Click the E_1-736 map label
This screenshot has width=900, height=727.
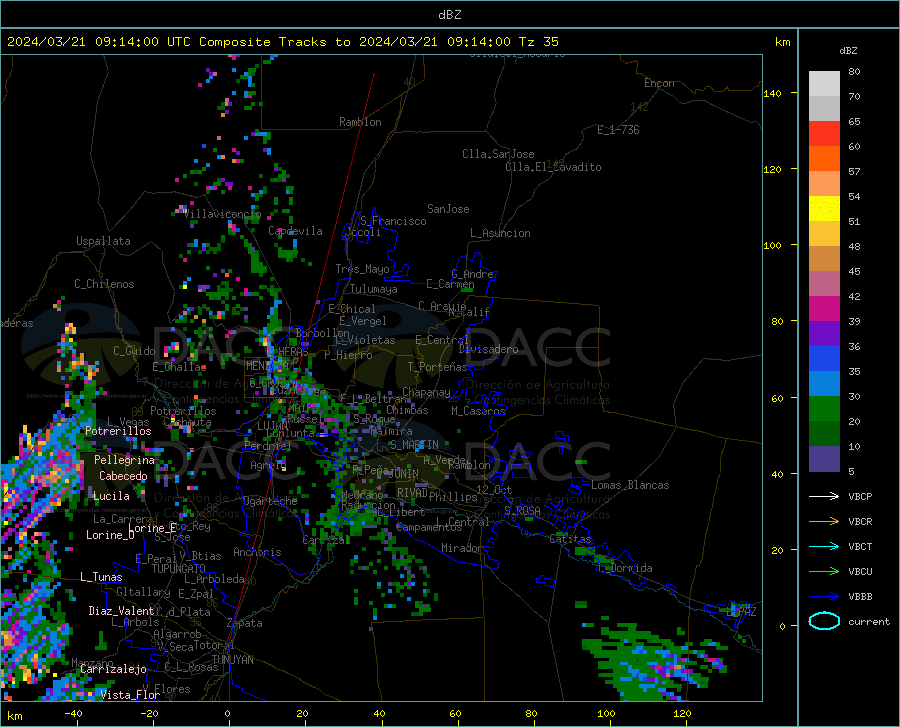click(x=618, y=130)
